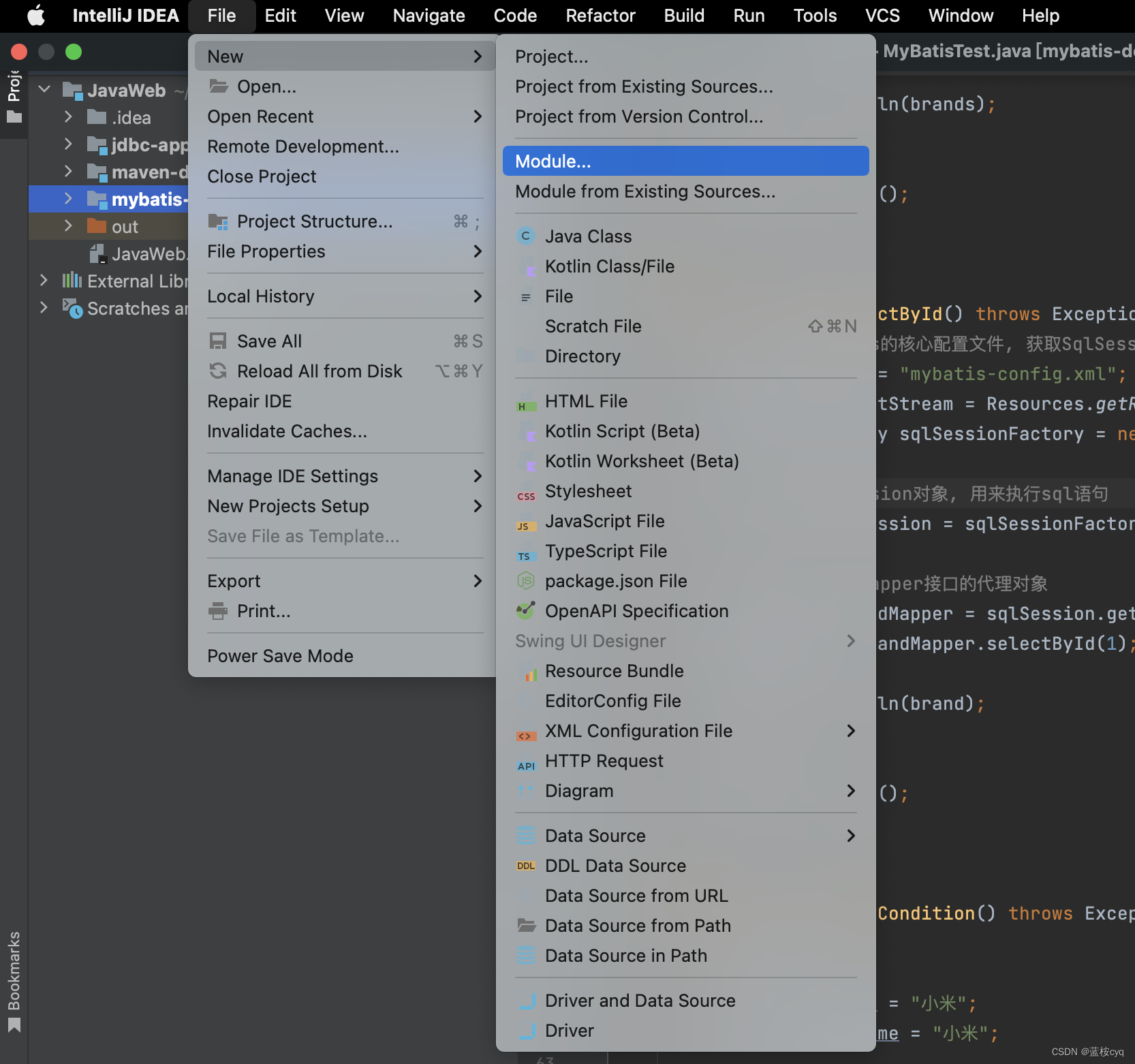Expand the maven-d module node
The width and height of the screenshot is (1135, 1064).
tap(68, 172)
